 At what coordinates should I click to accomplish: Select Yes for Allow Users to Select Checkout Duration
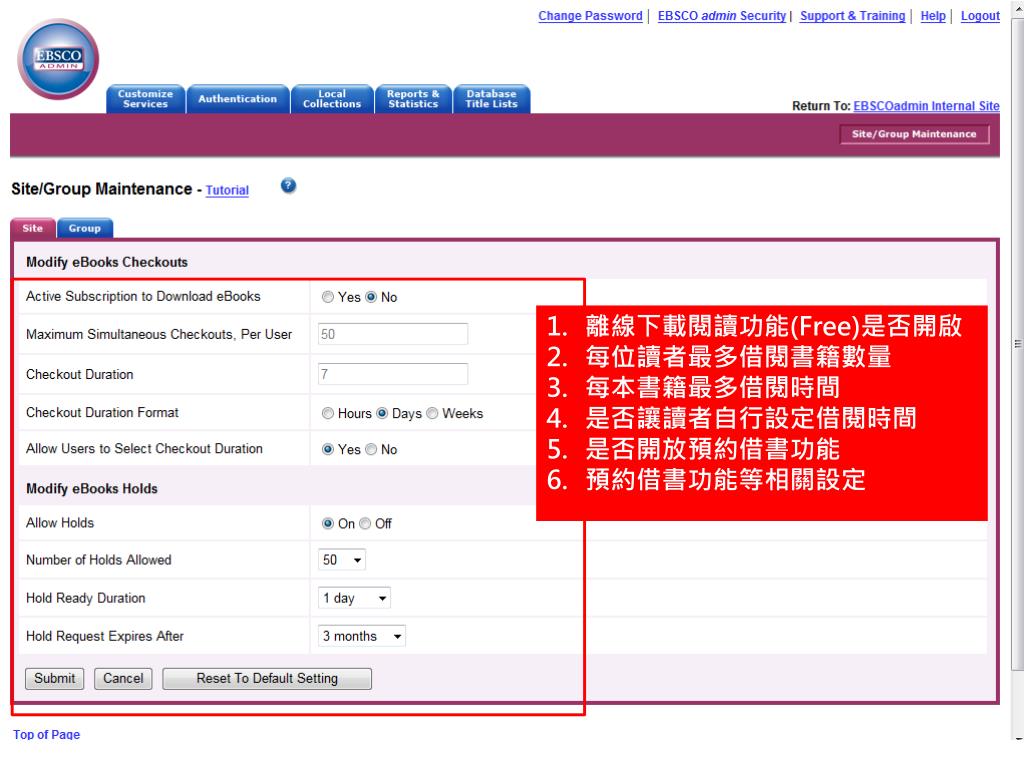[x=328, y=449]
